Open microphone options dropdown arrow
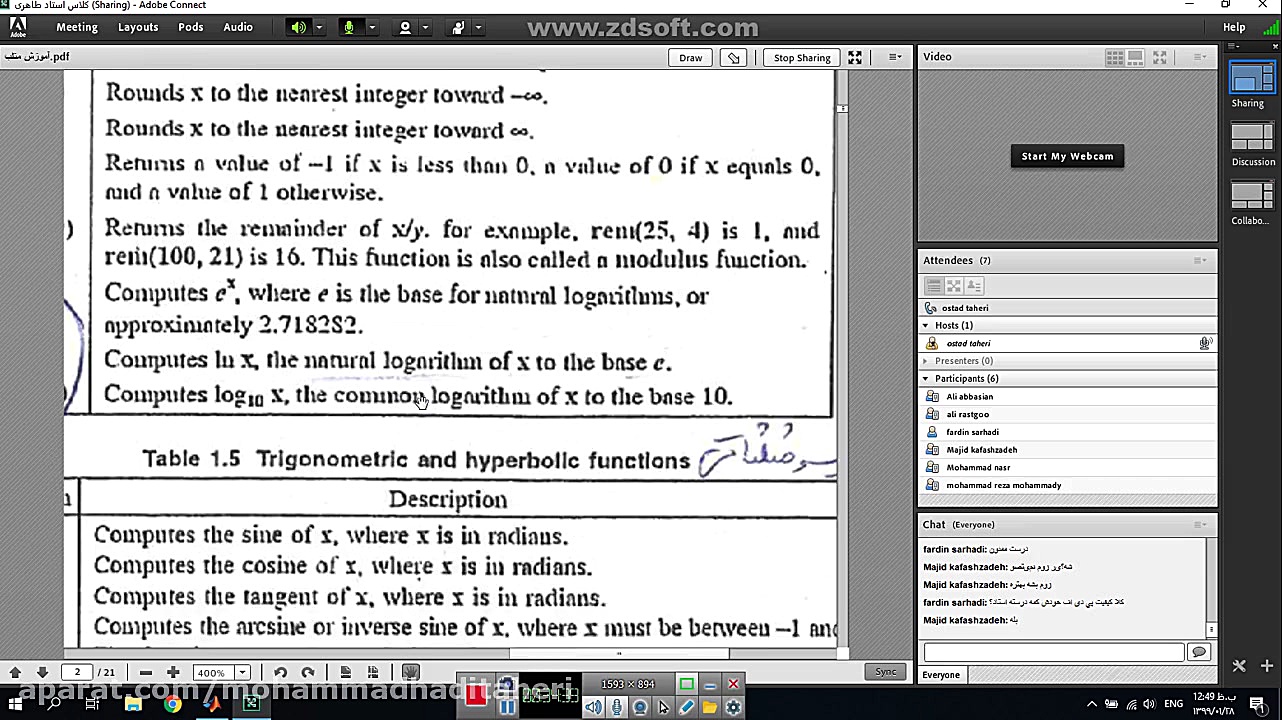This screenshot has width=1282, height=720. 371,27
